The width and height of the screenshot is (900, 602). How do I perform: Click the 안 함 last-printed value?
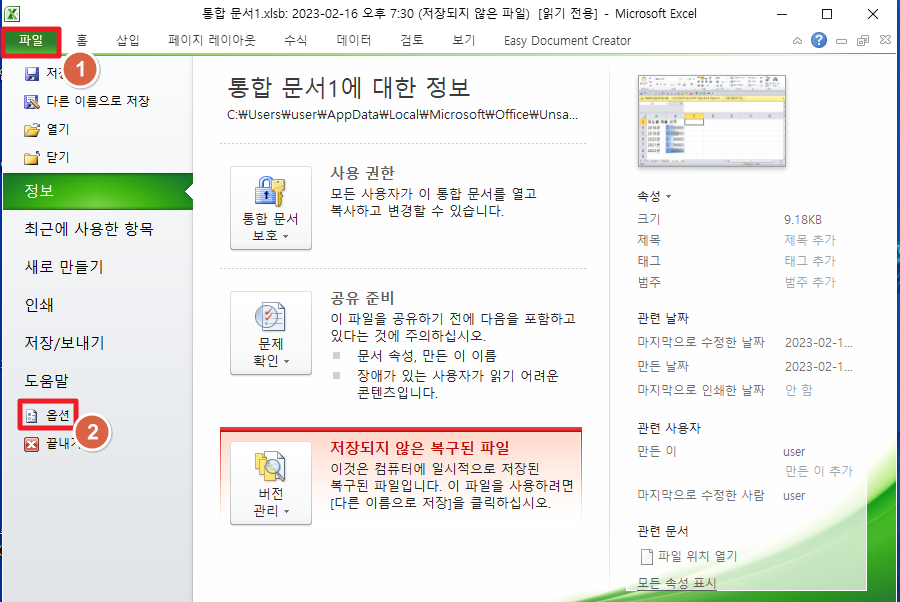click(x=799, y=390)
